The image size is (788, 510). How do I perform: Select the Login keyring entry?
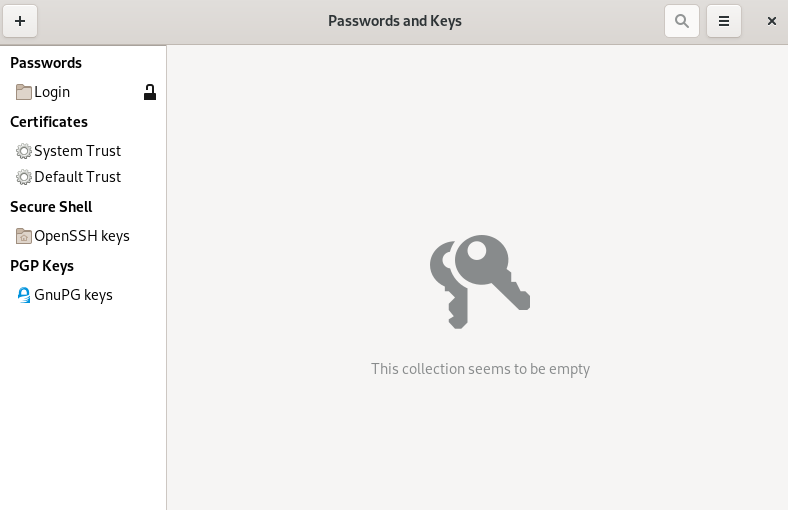coord(52,92)
